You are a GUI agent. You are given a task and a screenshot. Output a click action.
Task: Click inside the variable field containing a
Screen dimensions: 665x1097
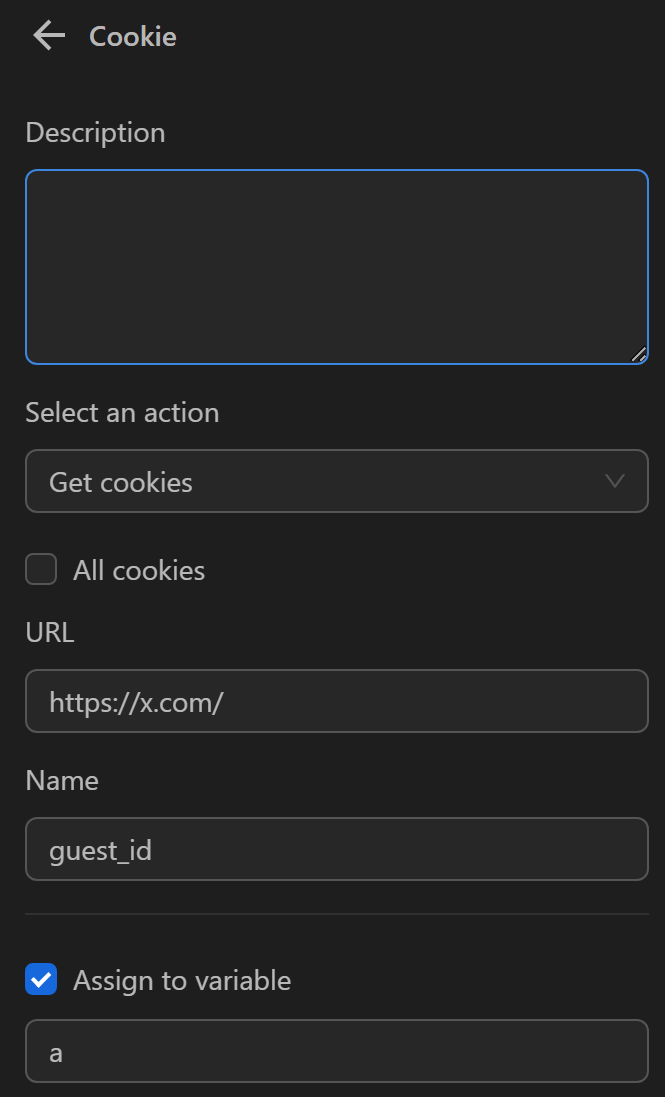336,1051
